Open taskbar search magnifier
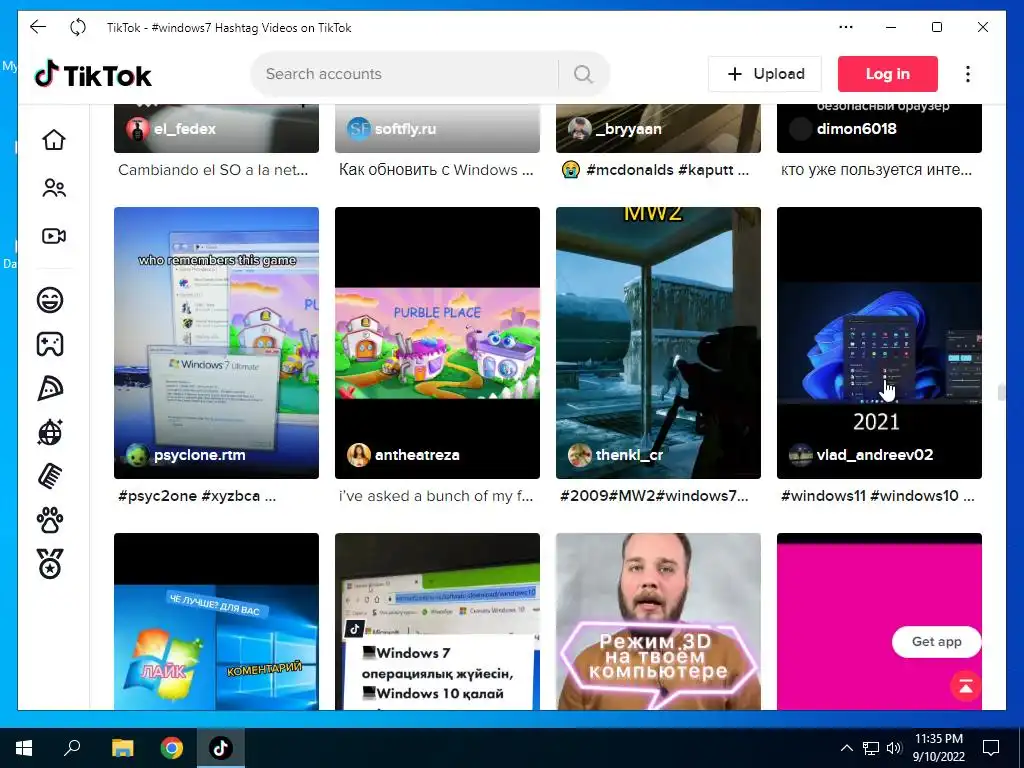 coord(72,748)
